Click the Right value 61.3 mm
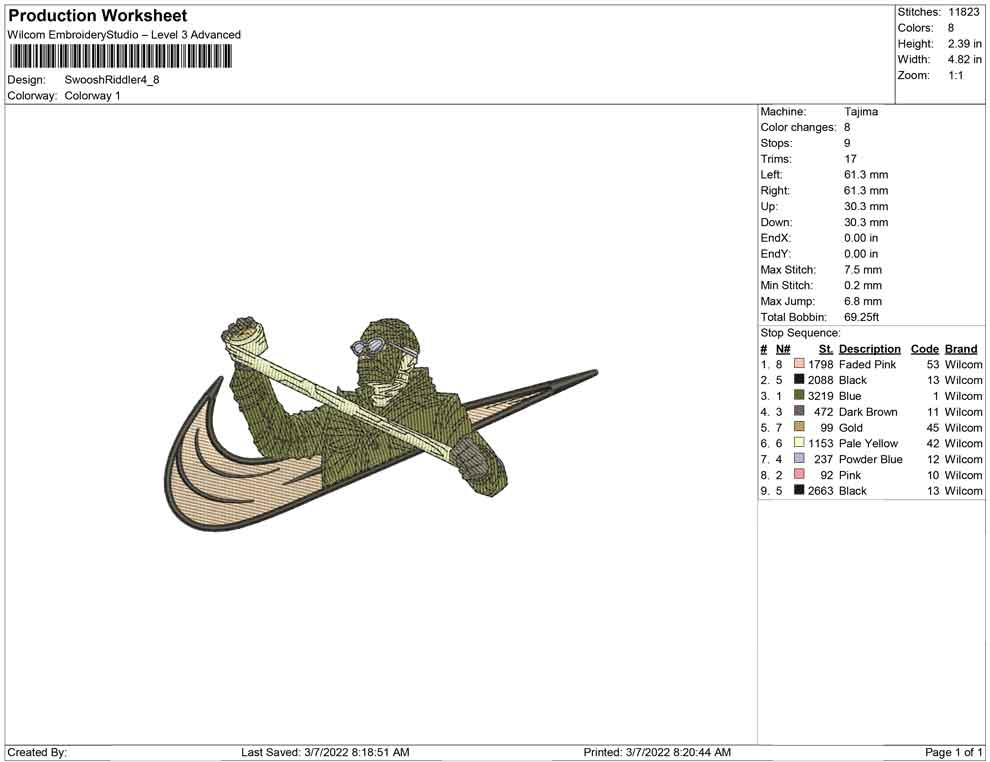 [866, 191]
